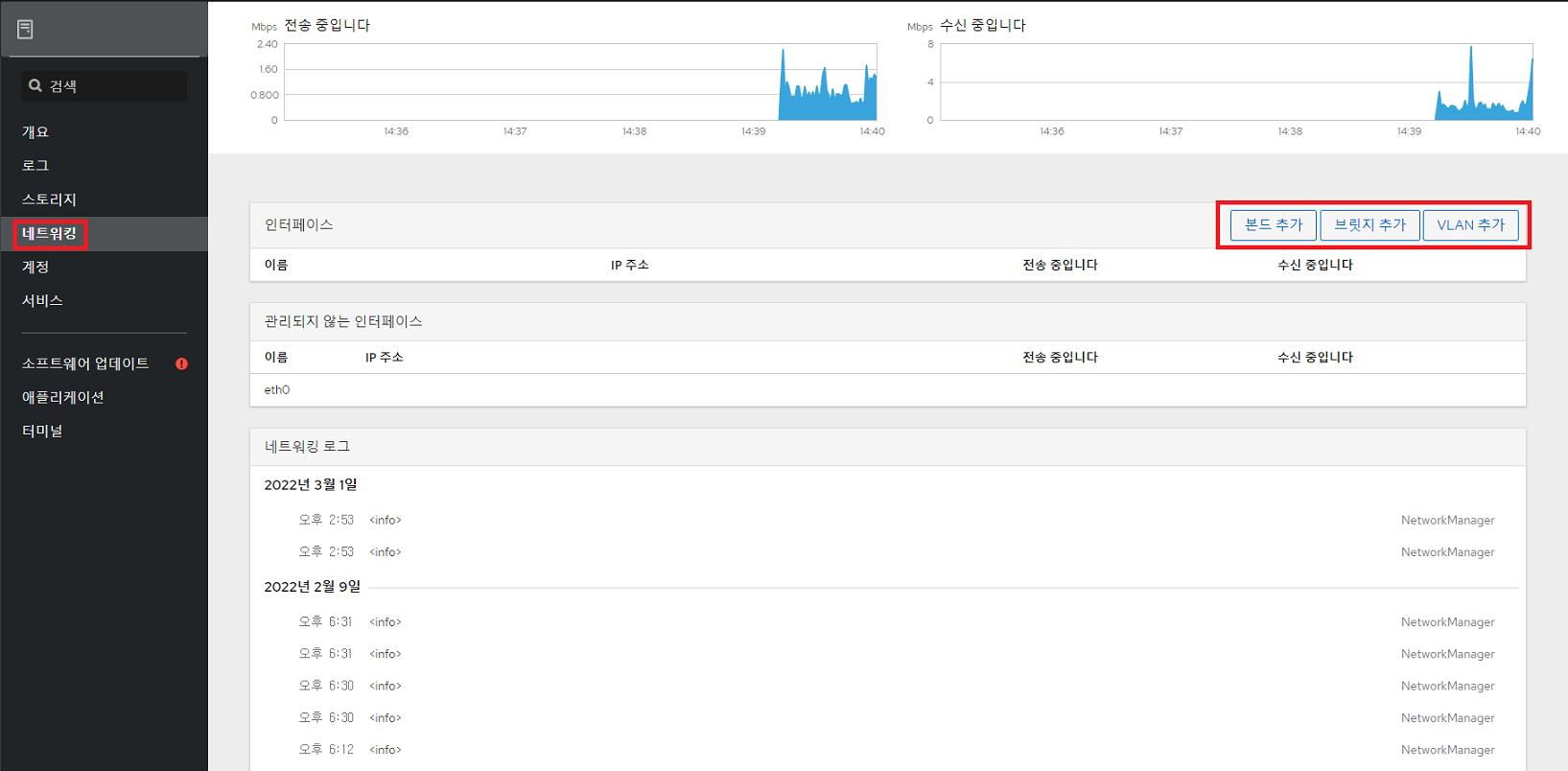The image size is (1568, 771).
Task: Click 전송 중입니다 column in 인터페이스 table
Action: pyautogui.click(x=1060, y=265)
